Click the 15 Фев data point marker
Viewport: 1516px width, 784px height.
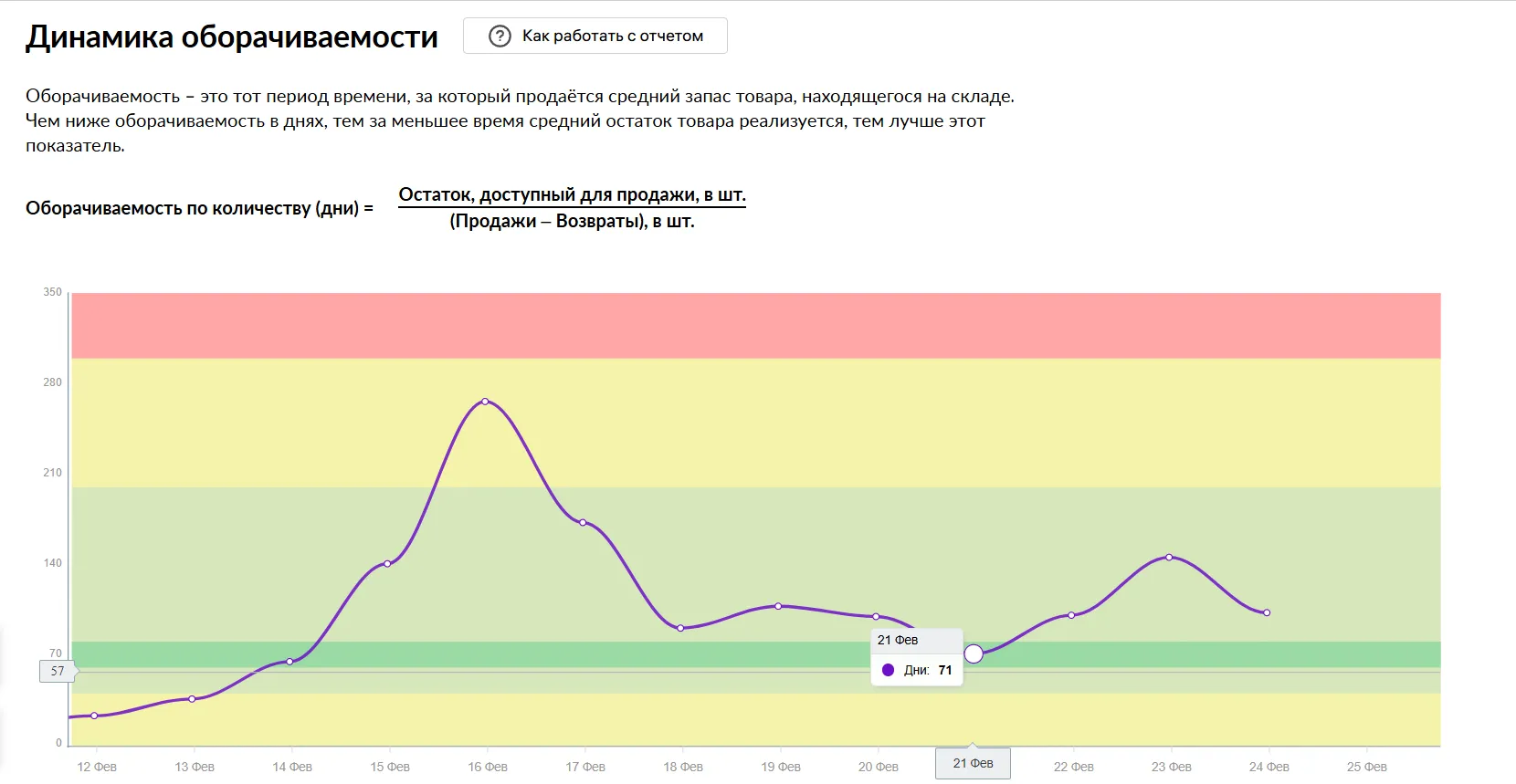[x=387, y=563]
